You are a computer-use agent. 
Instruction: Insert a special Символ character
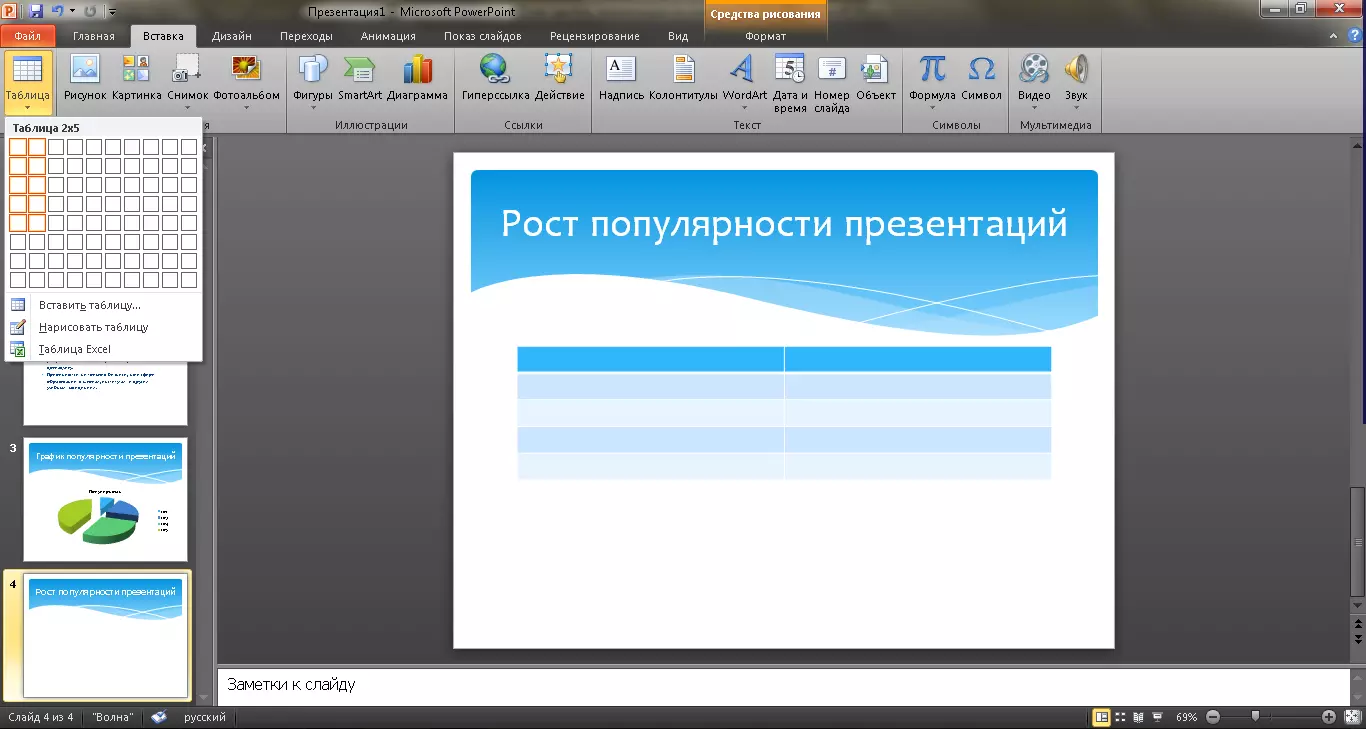[x=981, y=78]
